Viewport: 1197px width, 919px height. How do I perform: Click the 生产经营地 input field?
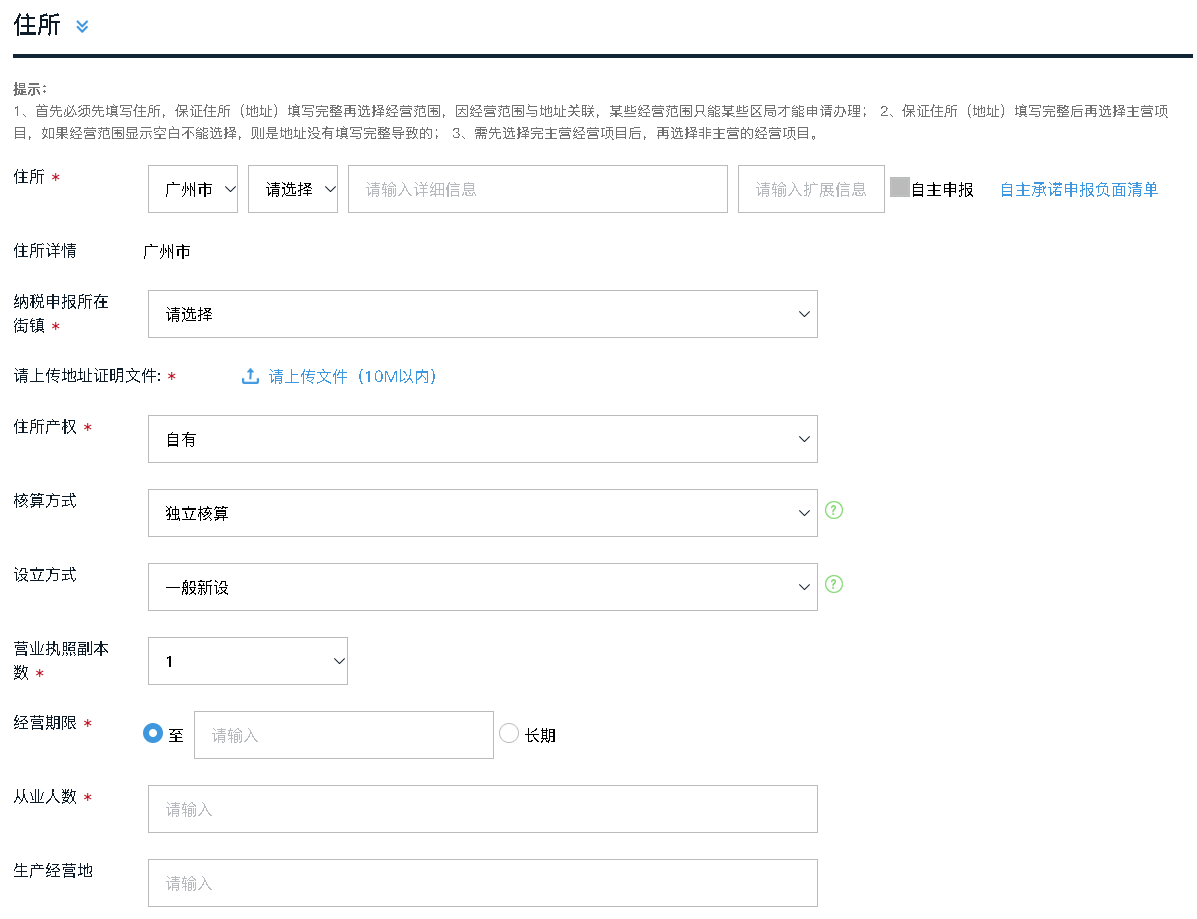(x=482, y=882)
